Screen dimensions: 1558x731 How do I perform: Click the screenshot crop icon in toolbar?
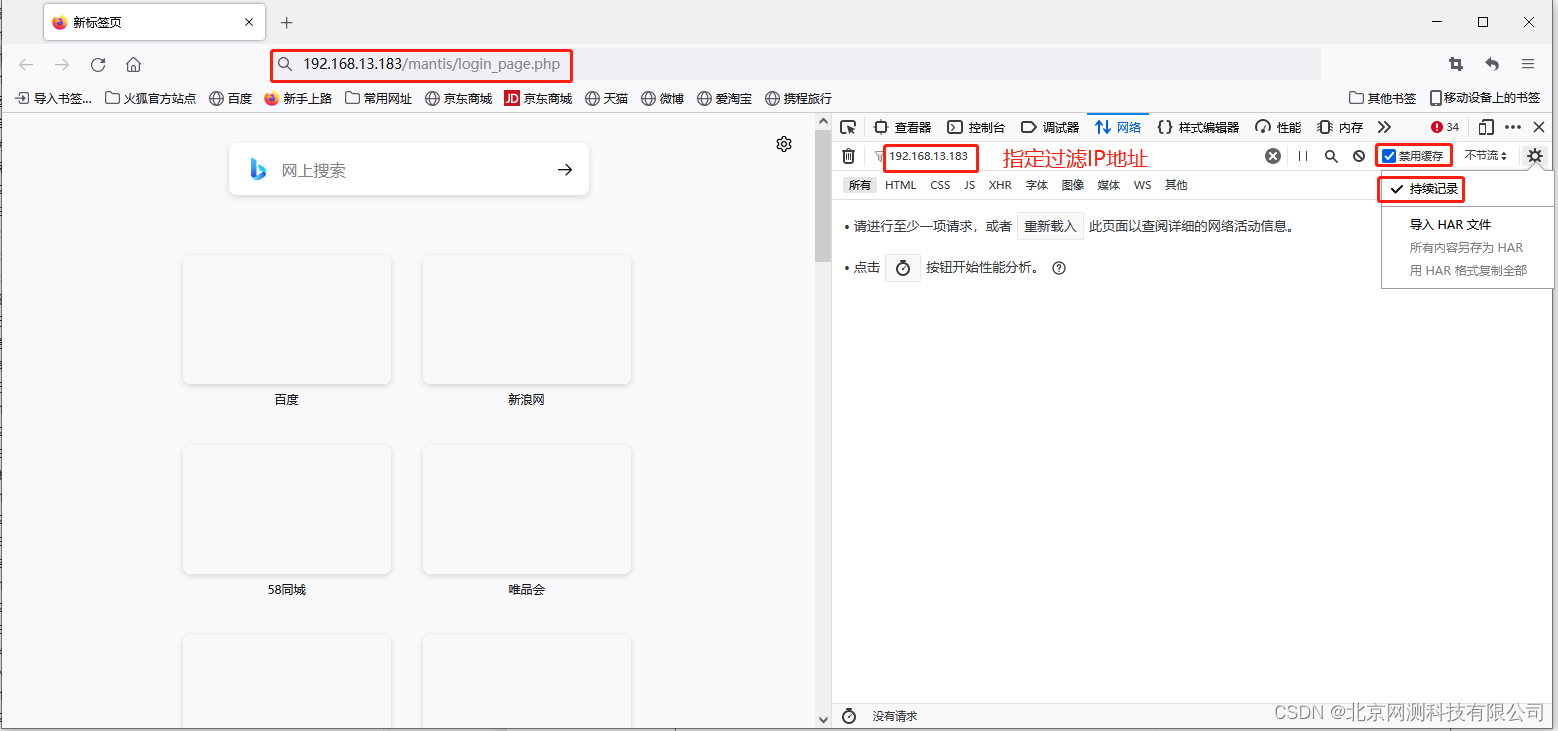point(1456,64)
